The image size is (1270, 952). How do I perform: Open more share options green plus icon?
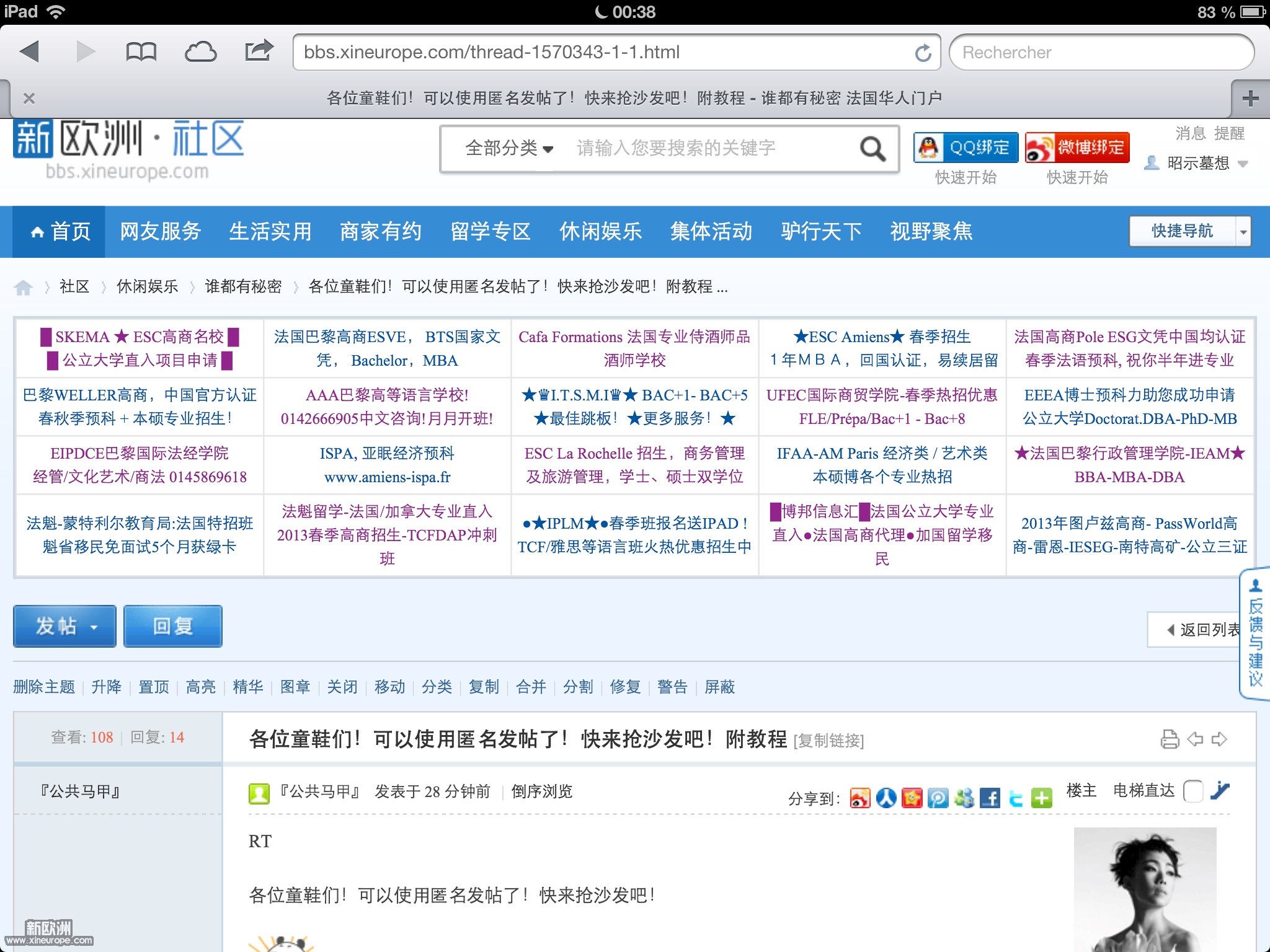point(1042,798)
